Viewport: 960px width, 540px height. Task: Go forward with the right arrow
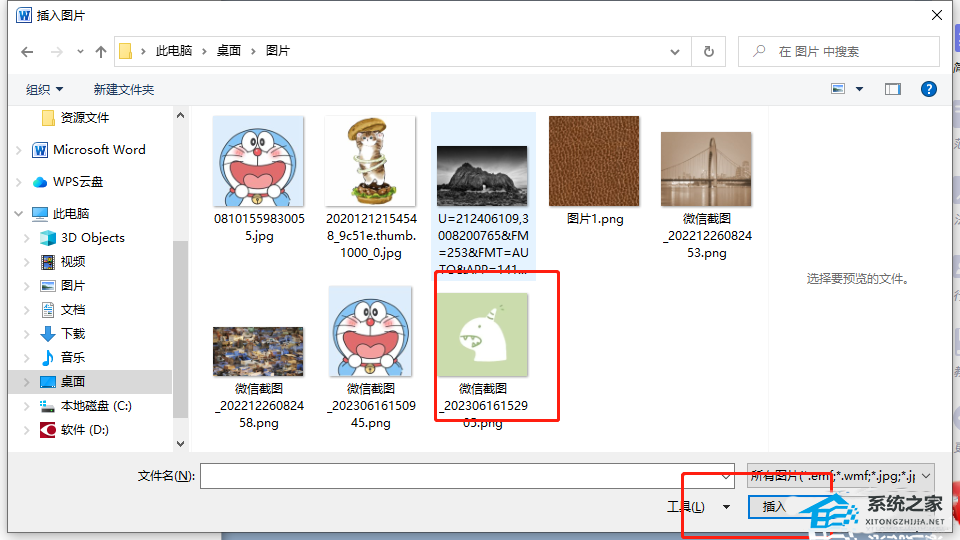(56, 52)
